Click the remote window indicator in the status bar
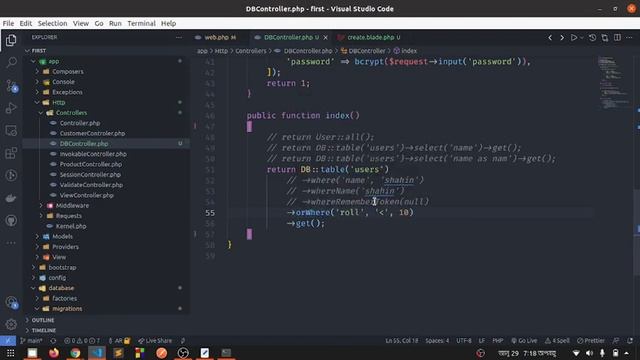This screenshot has height=360, width=640. click(x=8, y=340)
